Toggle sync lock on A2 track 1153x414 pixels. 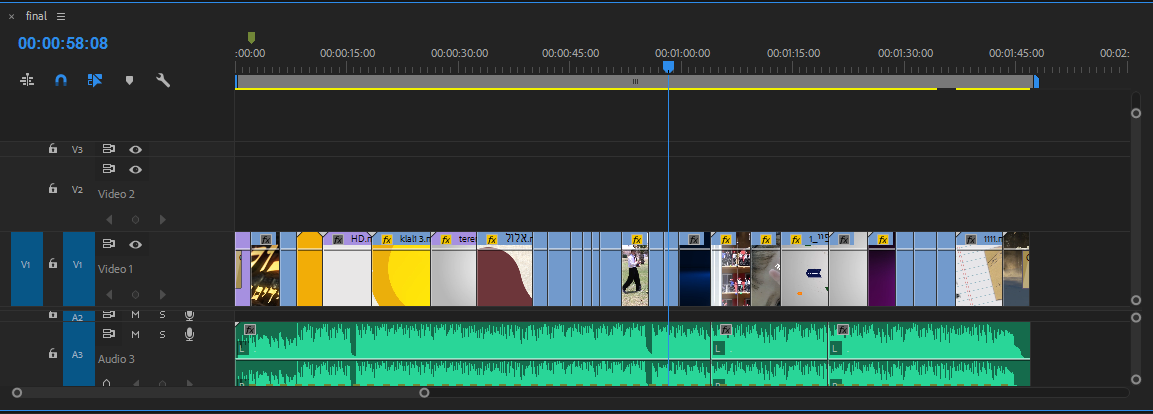coord(109,314)
